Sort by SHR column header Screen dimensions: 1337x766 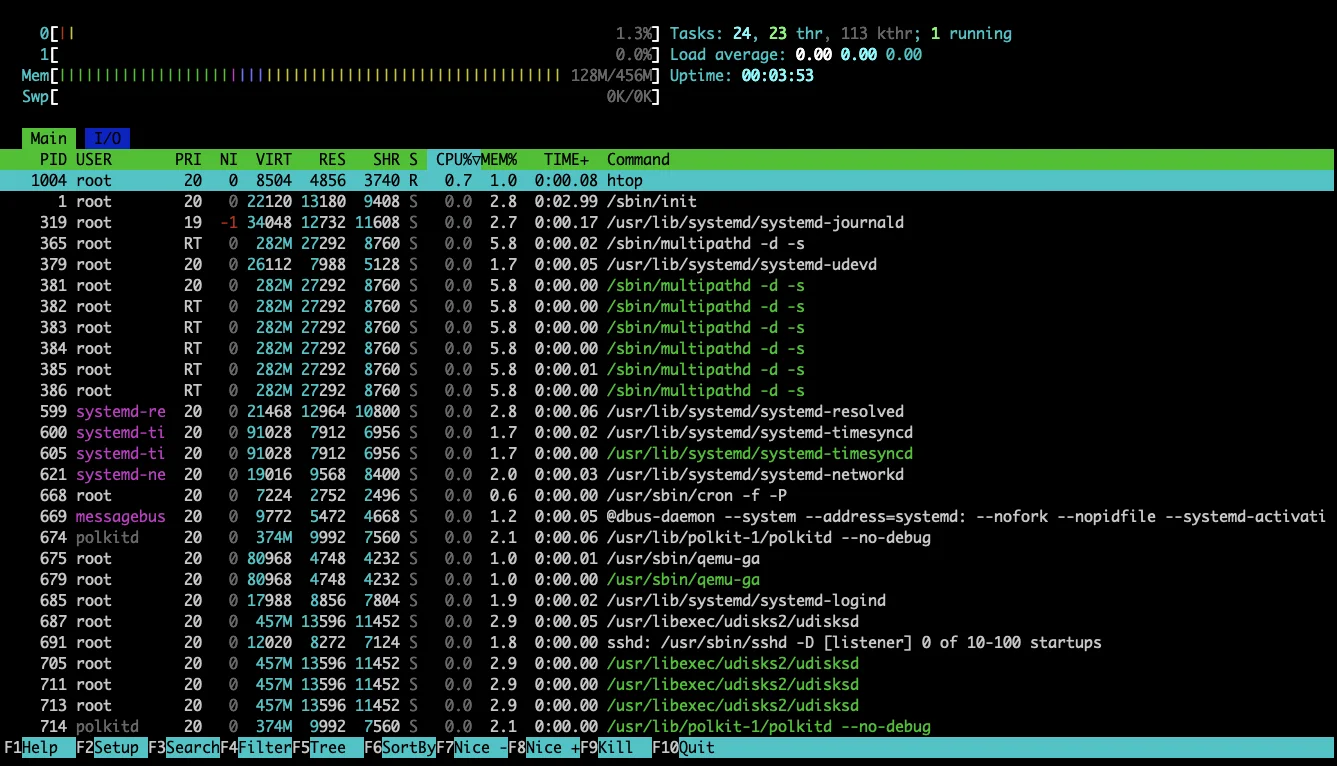[x=386, y=160]
